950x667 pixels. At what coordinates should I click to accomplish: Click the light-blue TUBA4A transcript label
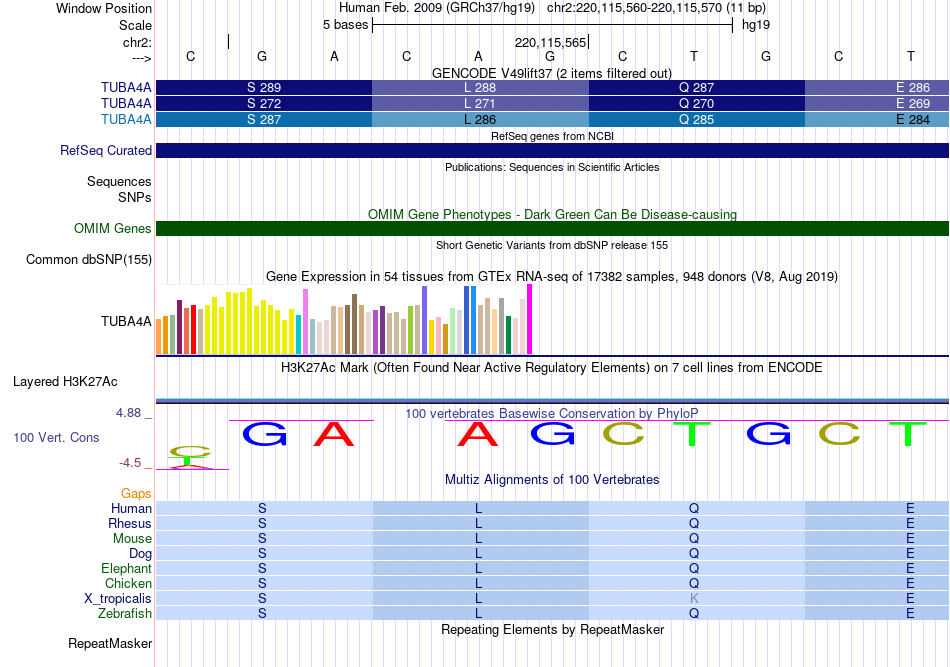tap(126, 119)
